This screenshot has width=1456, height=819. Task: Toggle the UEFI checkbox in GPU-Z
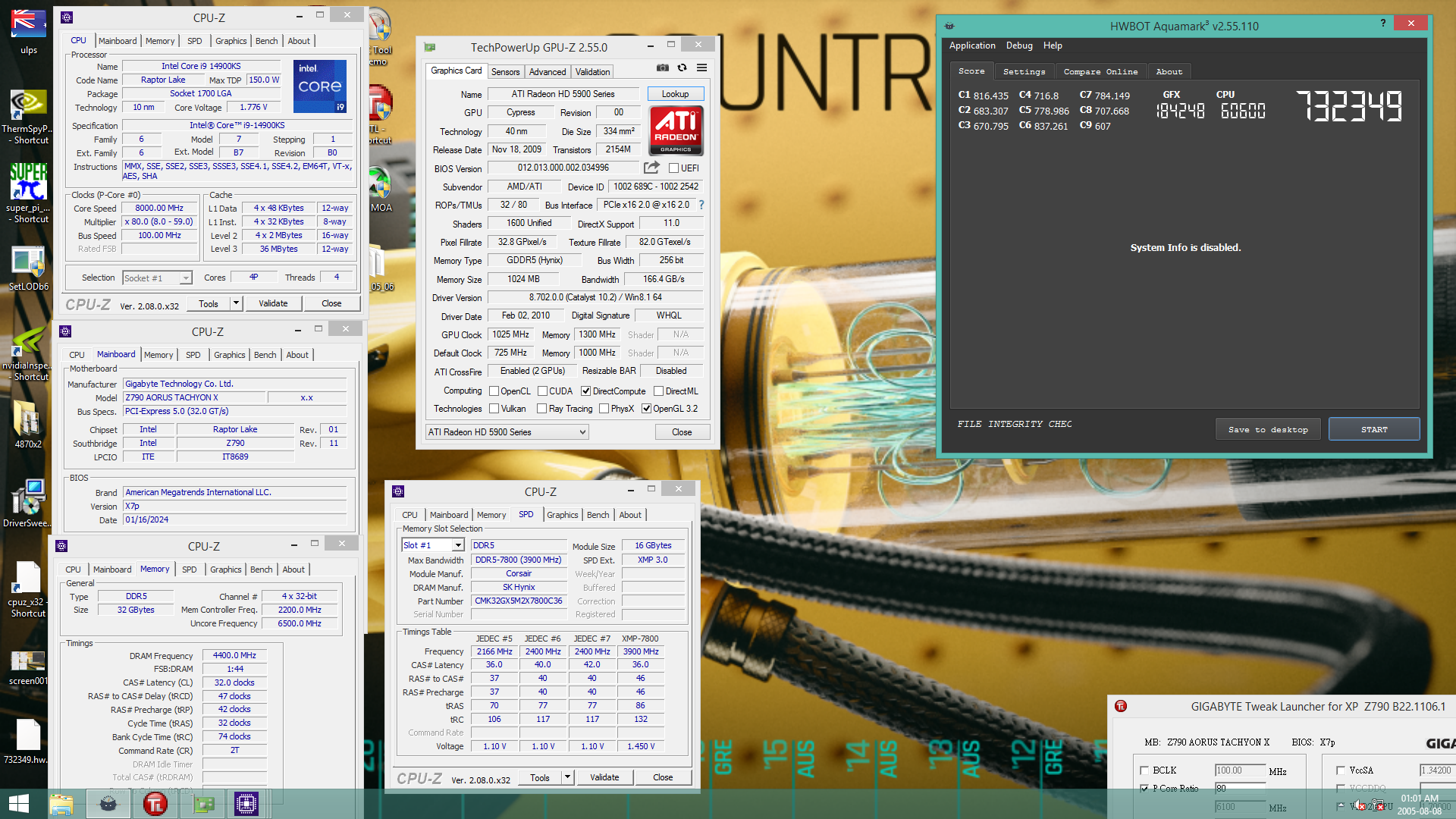coord(673,168)
